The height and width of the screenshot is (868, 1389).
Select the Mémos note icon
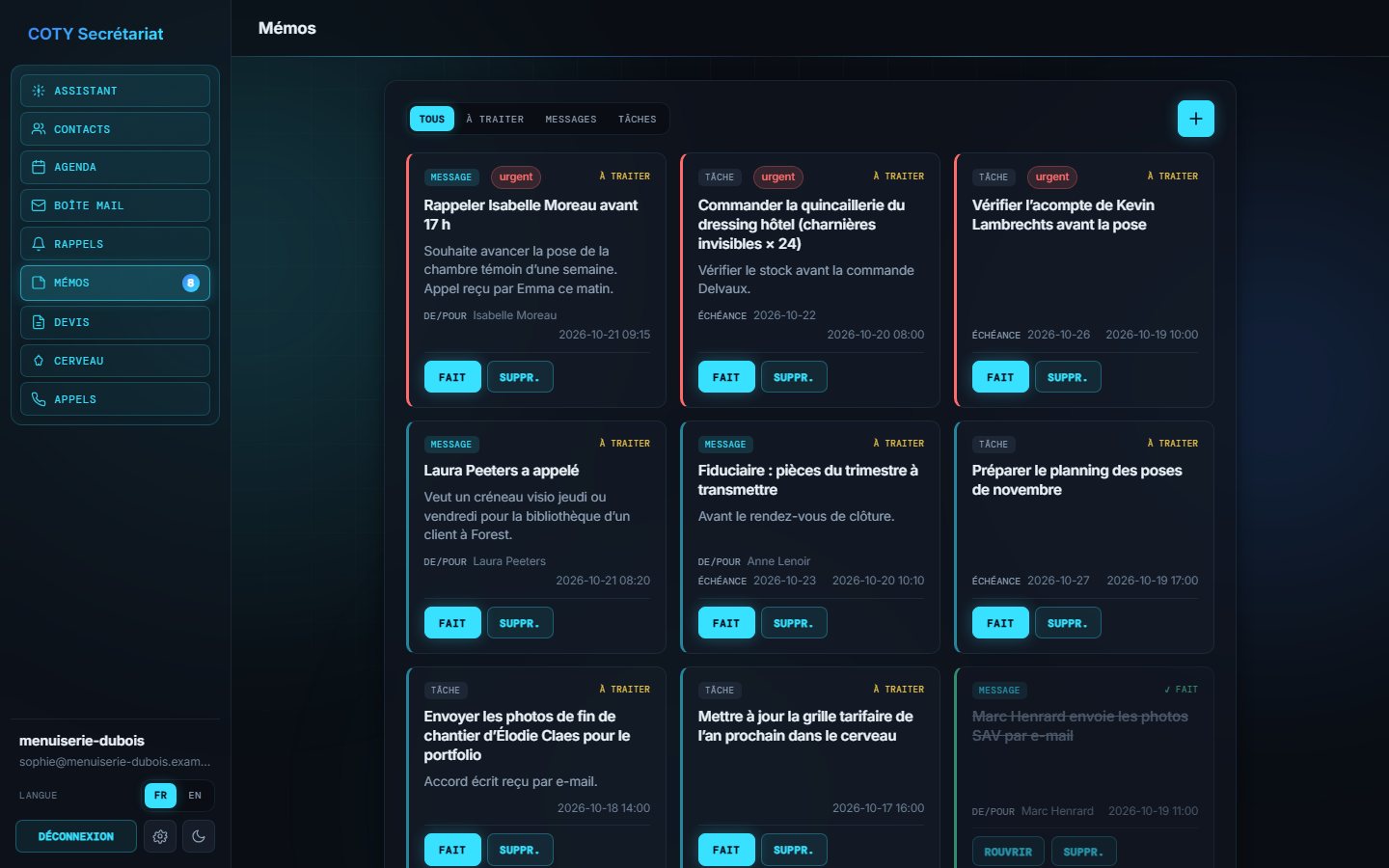tap(39, 283)
